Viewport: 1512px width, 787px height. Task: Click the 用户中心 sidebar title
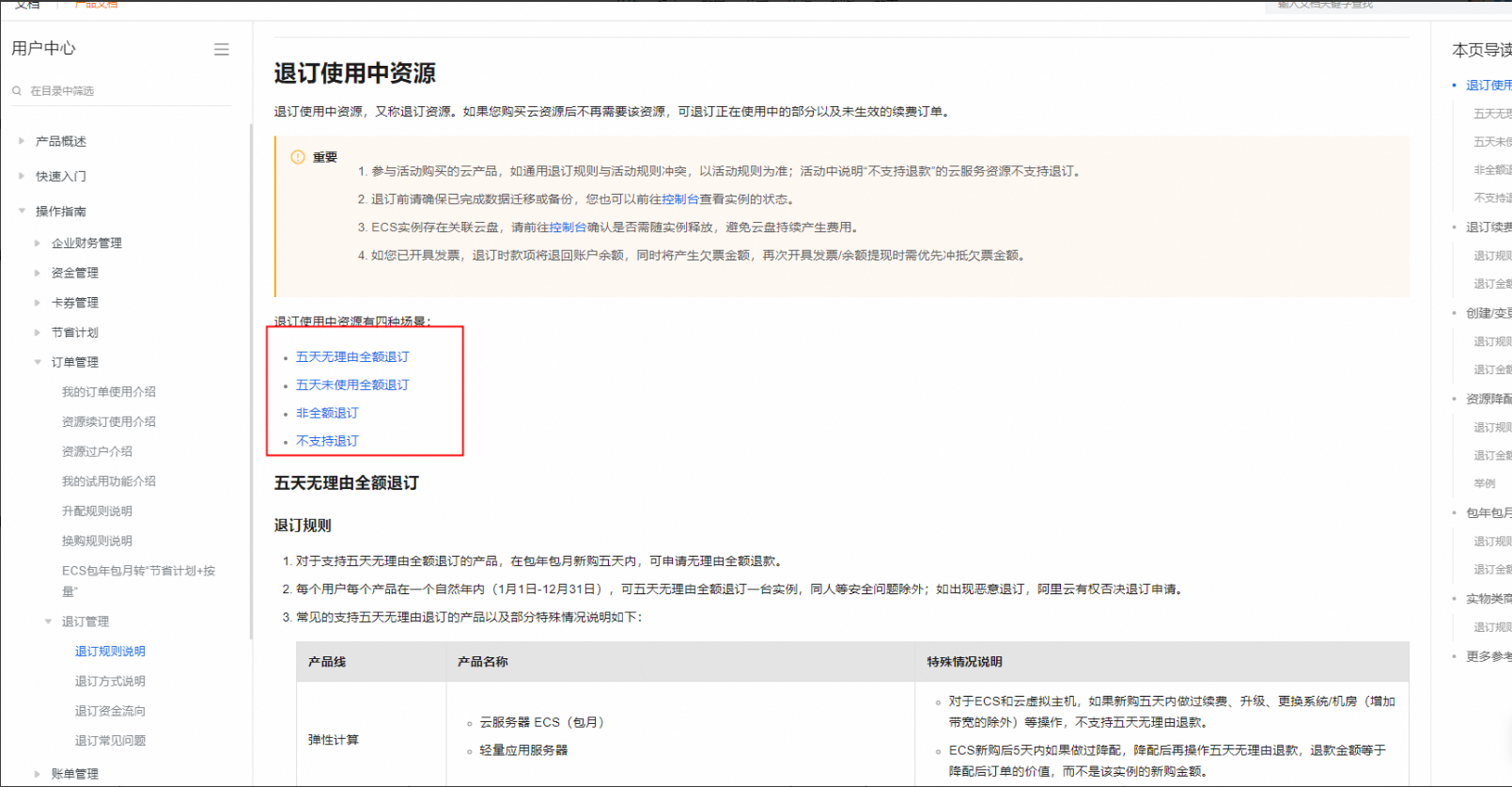point(43,49)
